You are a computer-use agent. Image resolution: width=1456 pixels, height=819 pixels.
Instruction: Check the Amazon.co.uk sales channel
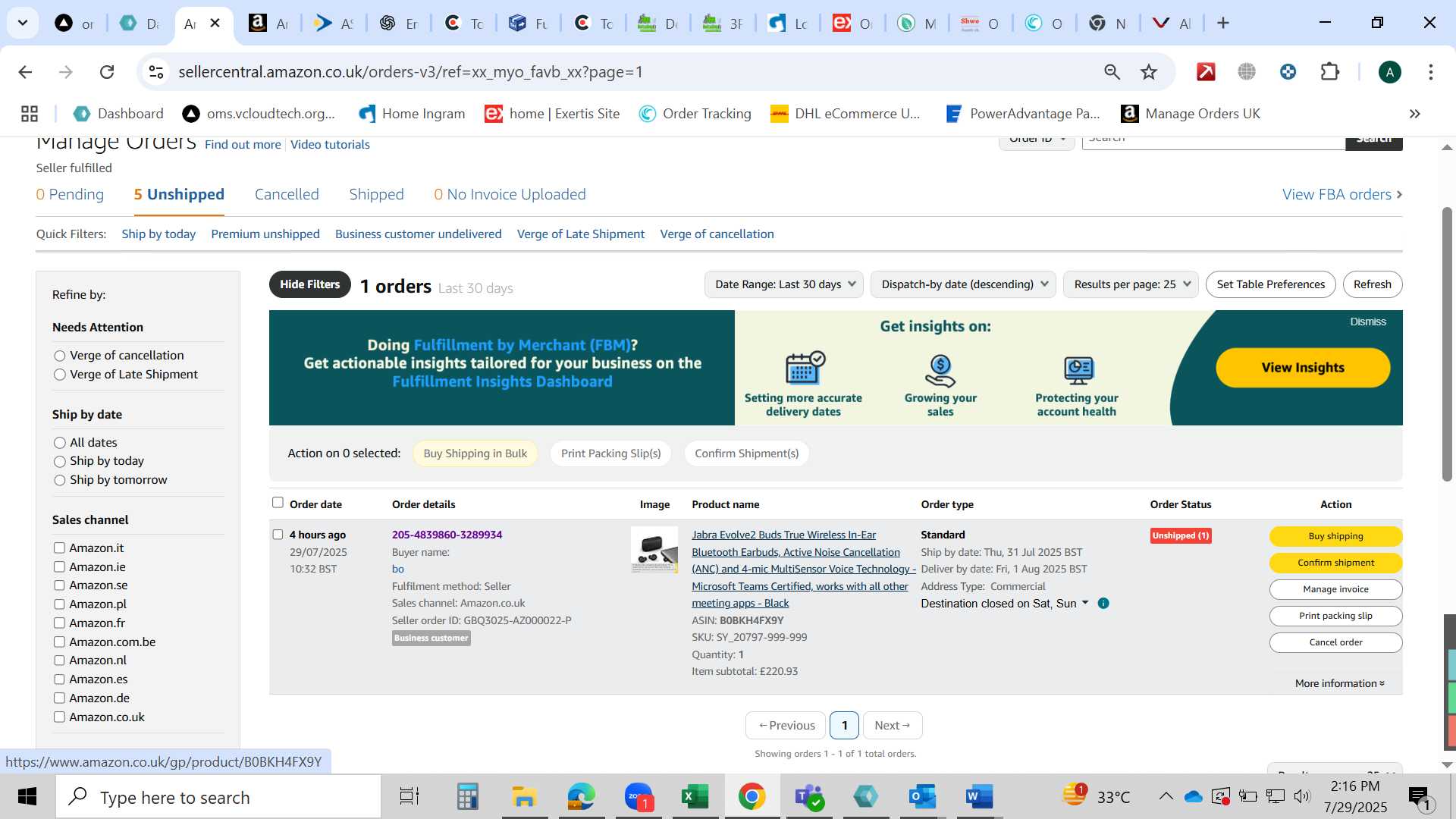tap(59, 717)
